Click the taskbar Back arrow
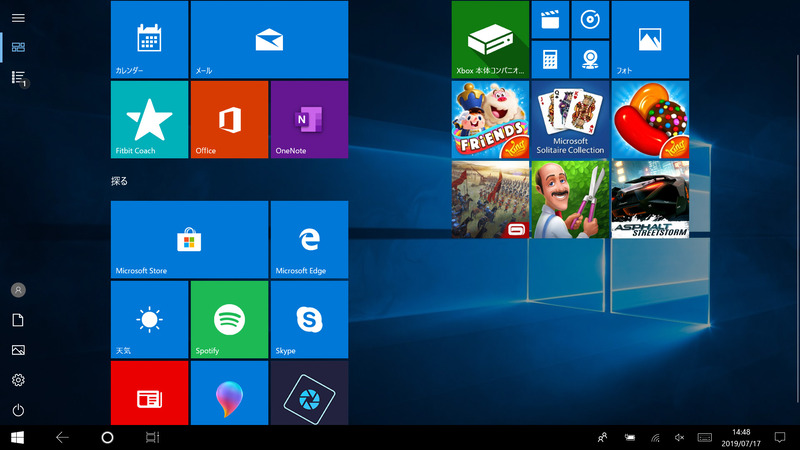This screenshot has height=450, width=800. click(x=62, y=437)
